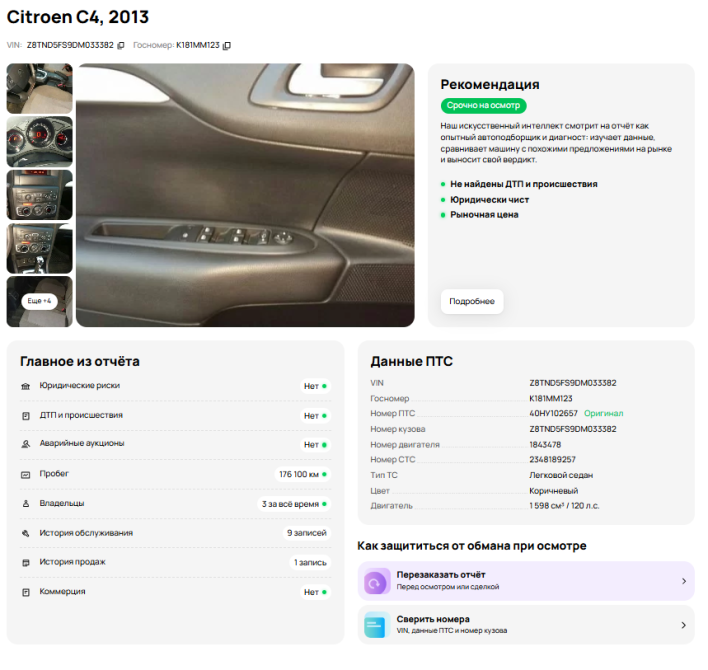Click the Аварийные аукционы gavel icon

26,445
